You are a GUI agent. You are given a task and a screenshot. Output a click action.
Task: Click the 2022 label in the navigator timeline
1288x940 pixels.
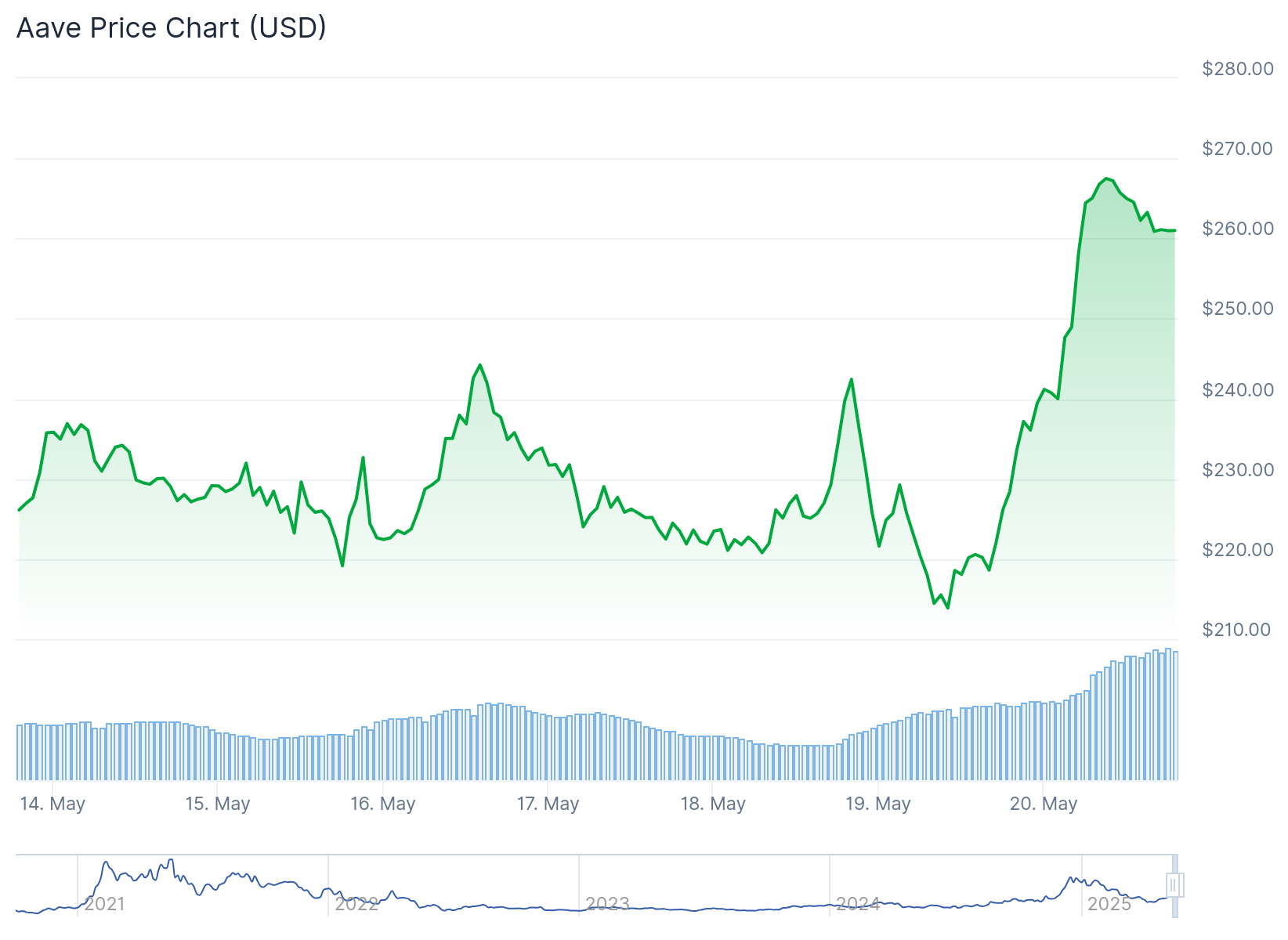point(356,904)
